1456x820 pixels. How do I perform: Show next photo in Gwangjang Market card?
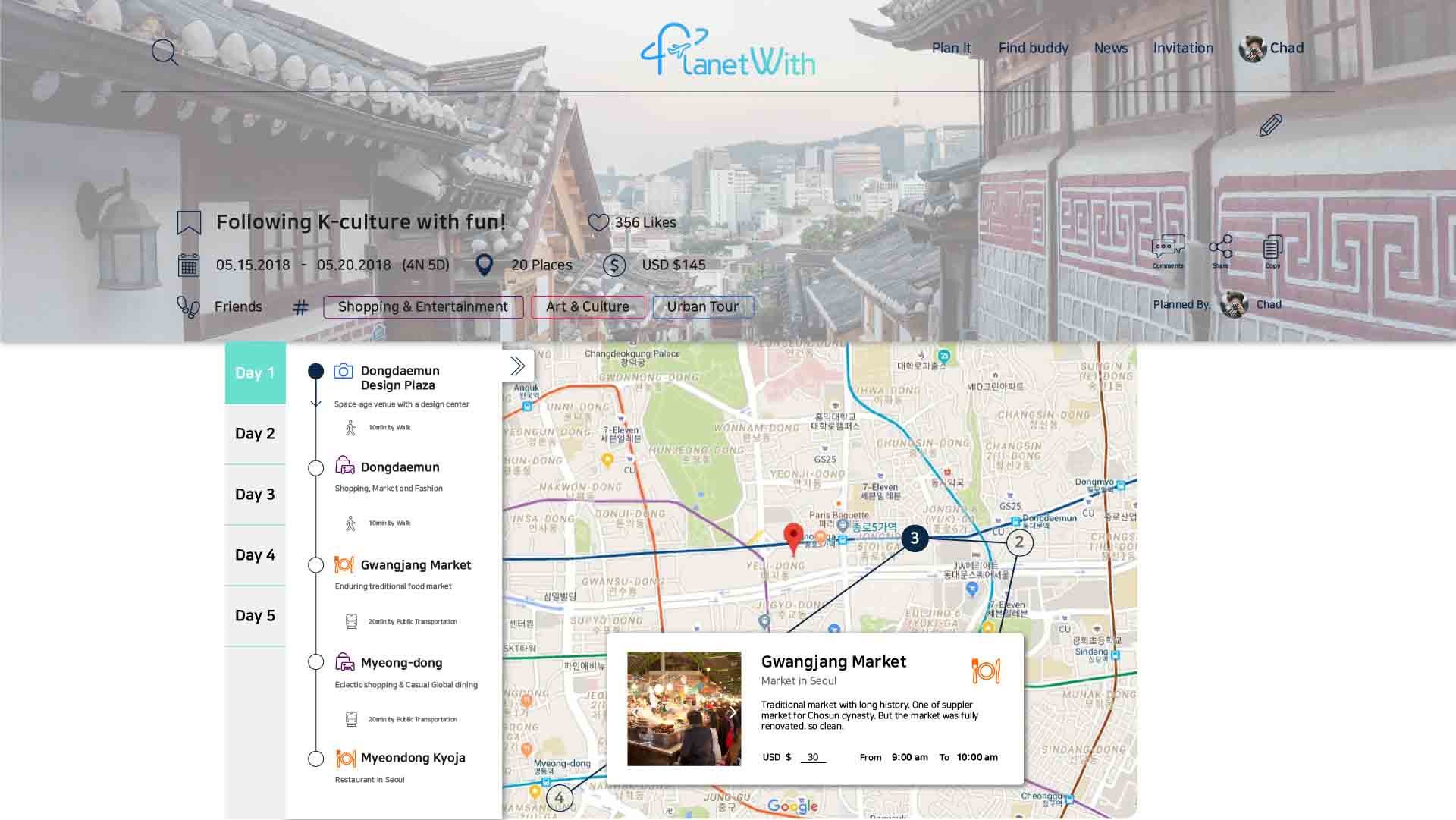point(732,712)
